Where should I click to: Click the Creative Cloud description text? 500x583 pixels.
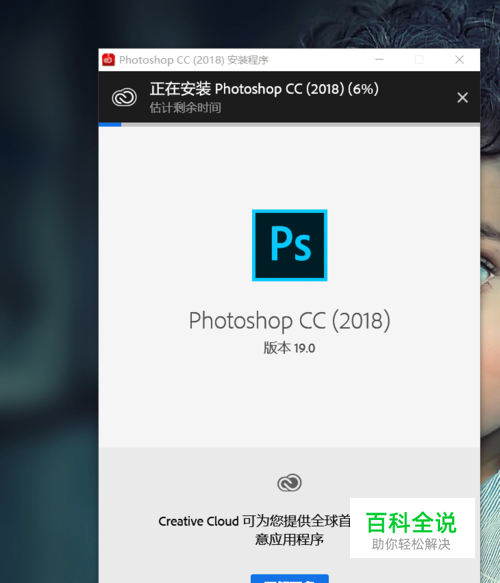254,530
